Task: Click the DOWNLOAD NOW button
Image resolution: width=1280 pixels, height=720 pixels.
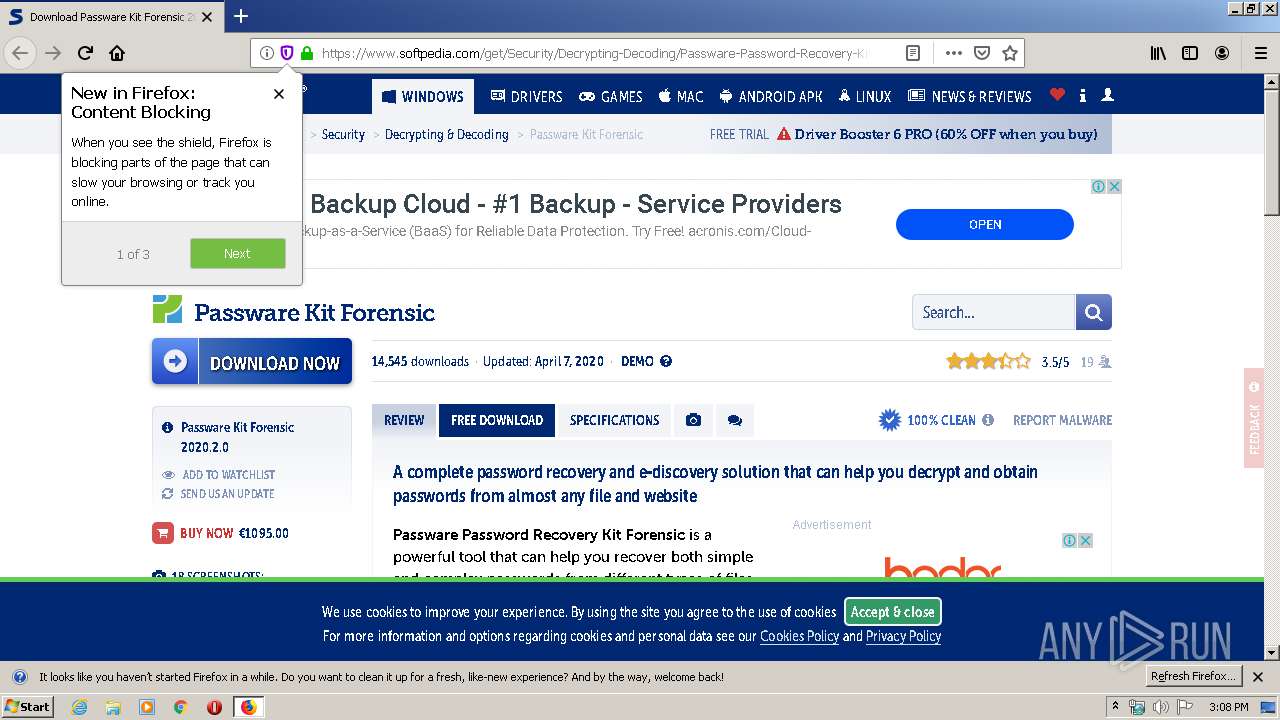Action: [x=252, y=361]
